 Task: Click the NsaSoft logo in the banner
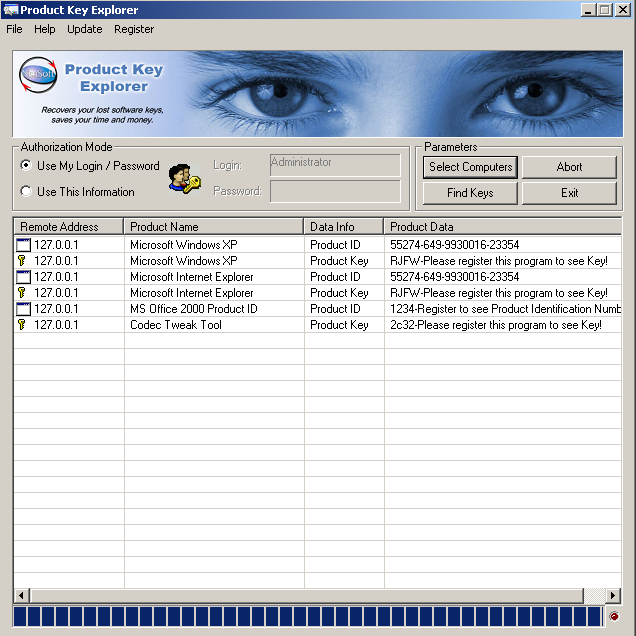coord(38,75)
